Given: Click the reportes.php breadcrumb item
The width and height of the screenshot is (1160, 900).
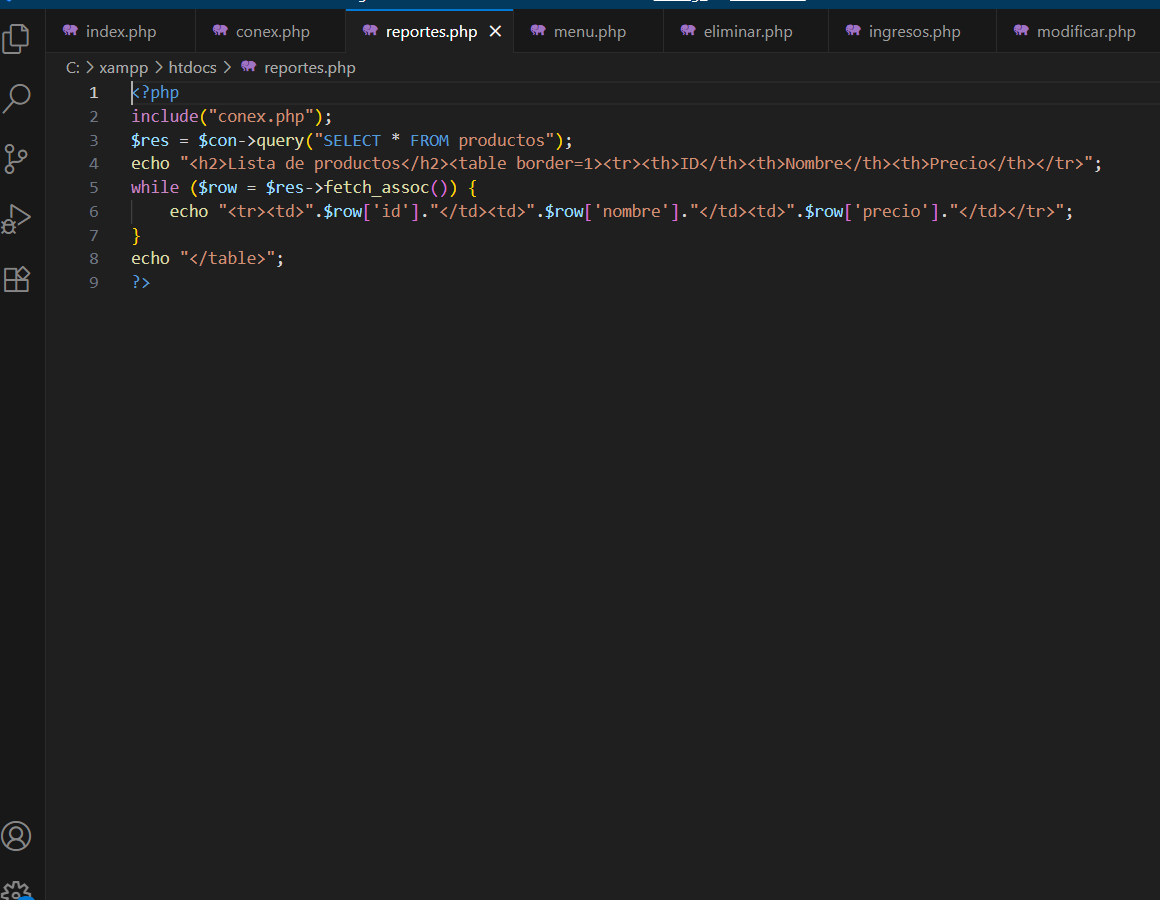Looking at the screenshot, I should 309,68.
